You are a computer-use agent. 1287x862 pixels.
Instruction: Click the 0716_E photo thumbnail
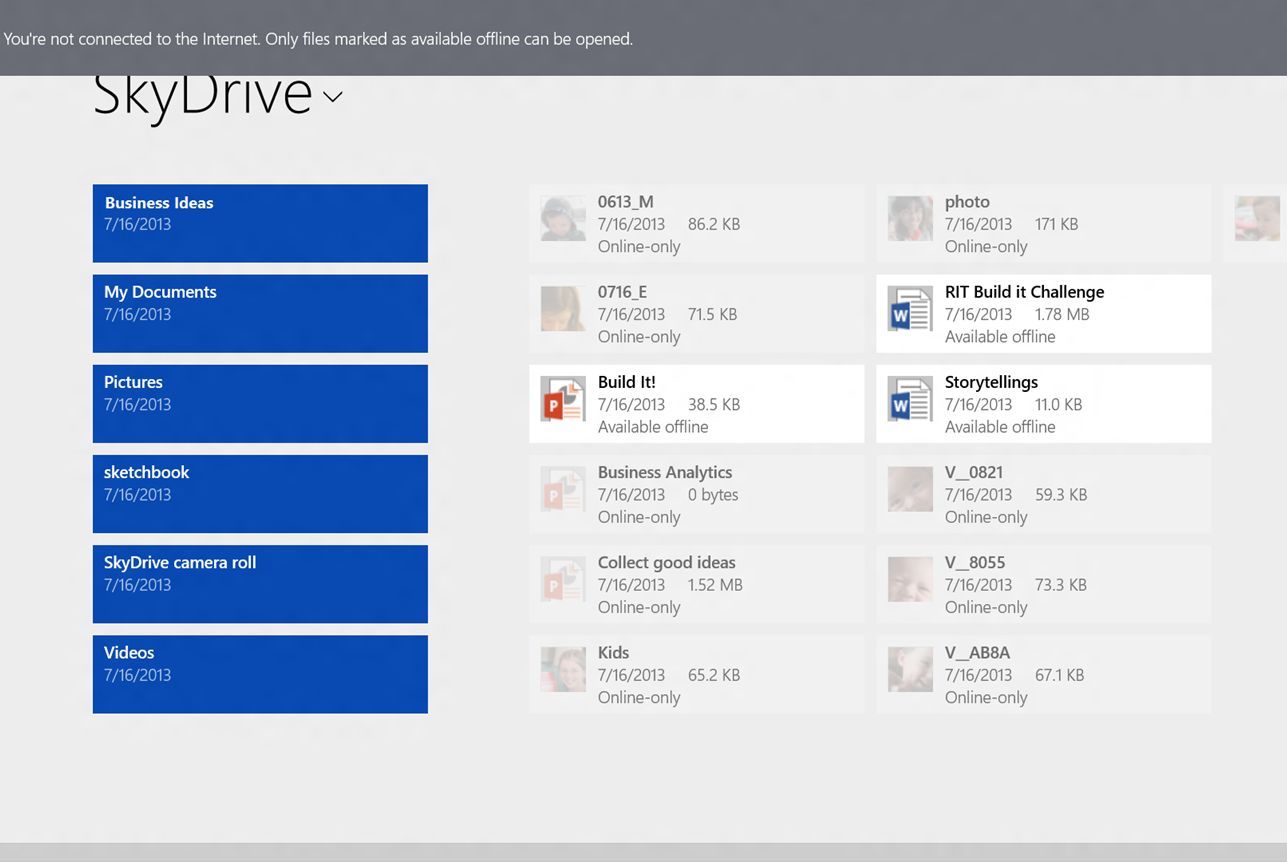click(563, 308)
